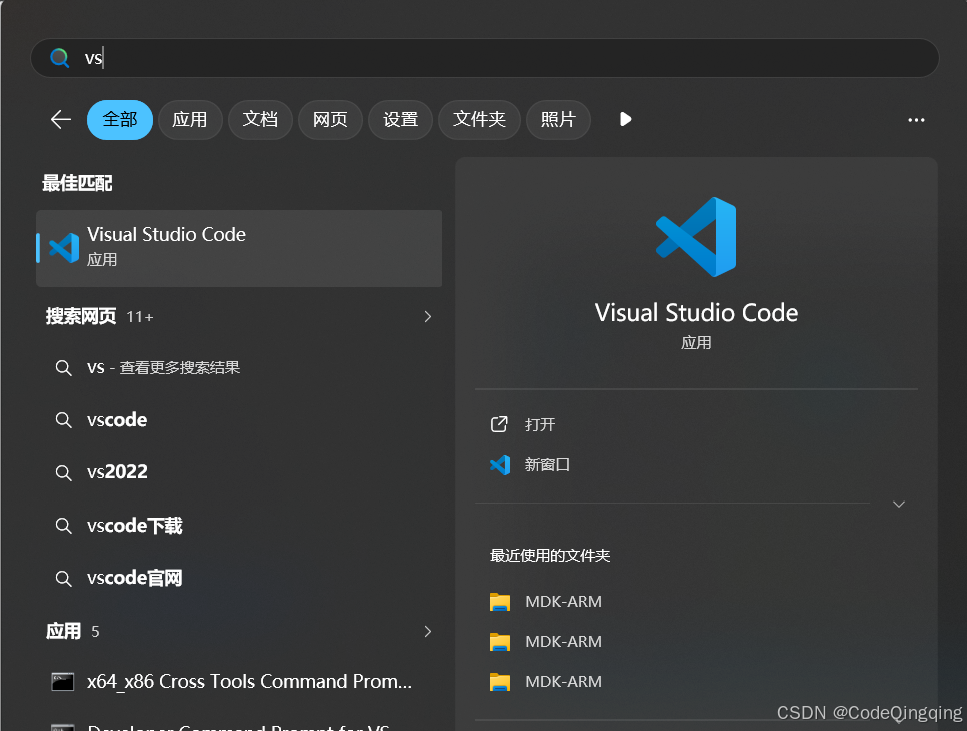Click folder icon of third MDK-ARM entry
The image size is (967, 731).
[x=500, y=682]
